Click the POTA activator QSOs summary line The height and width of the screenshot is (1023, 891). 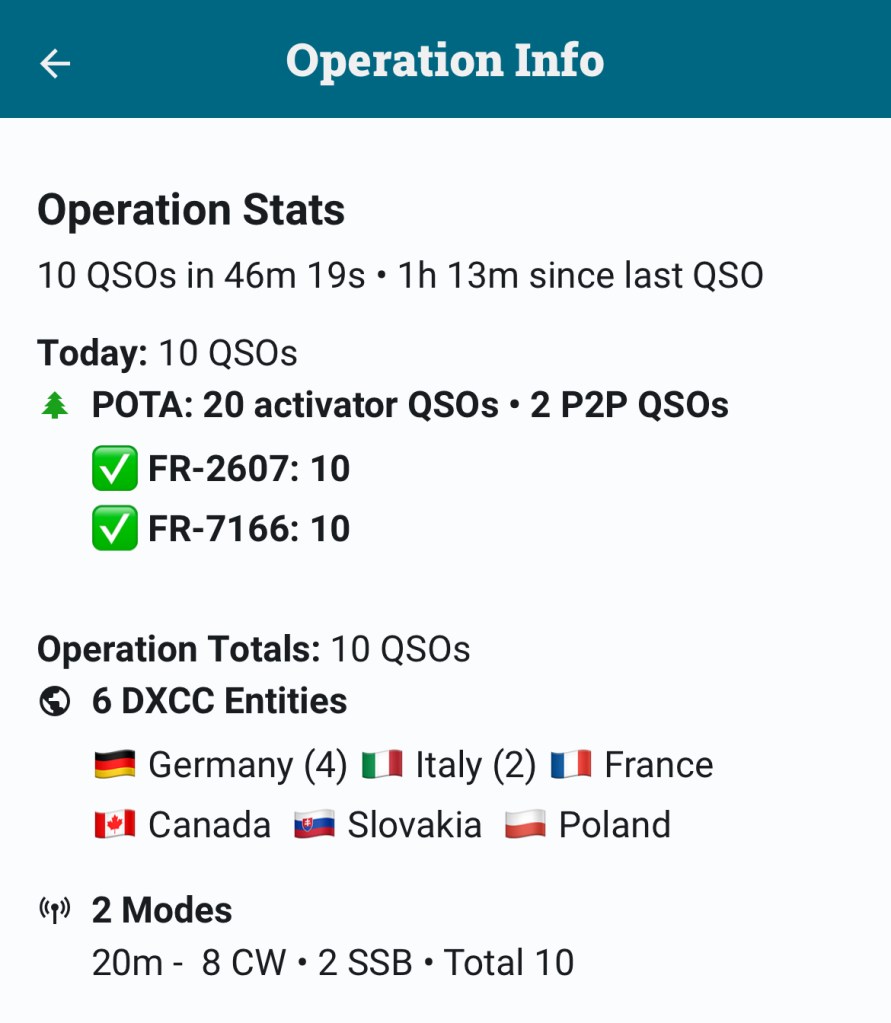click(x=410, y=405)
